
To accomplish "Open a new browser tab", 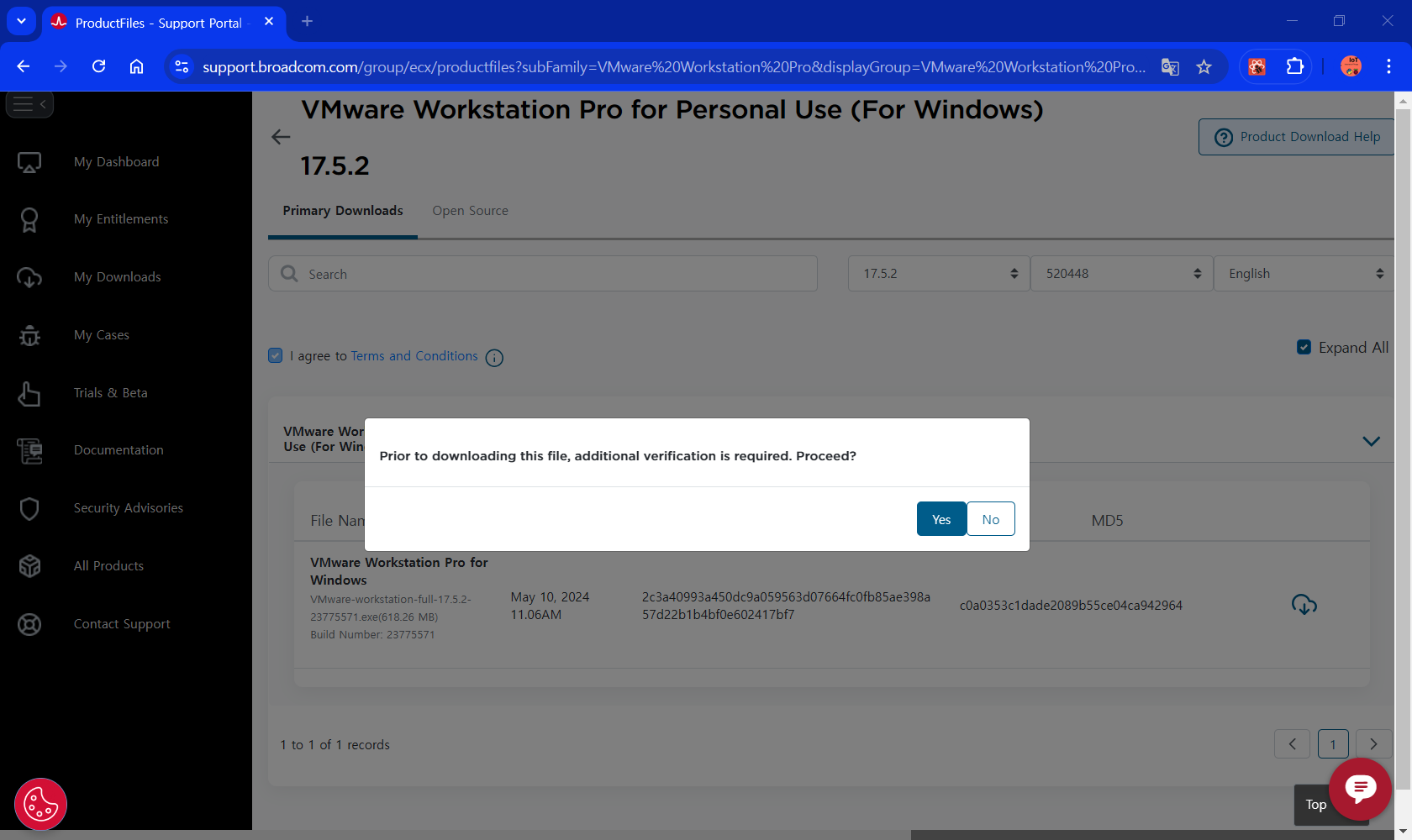I will 308,21.
